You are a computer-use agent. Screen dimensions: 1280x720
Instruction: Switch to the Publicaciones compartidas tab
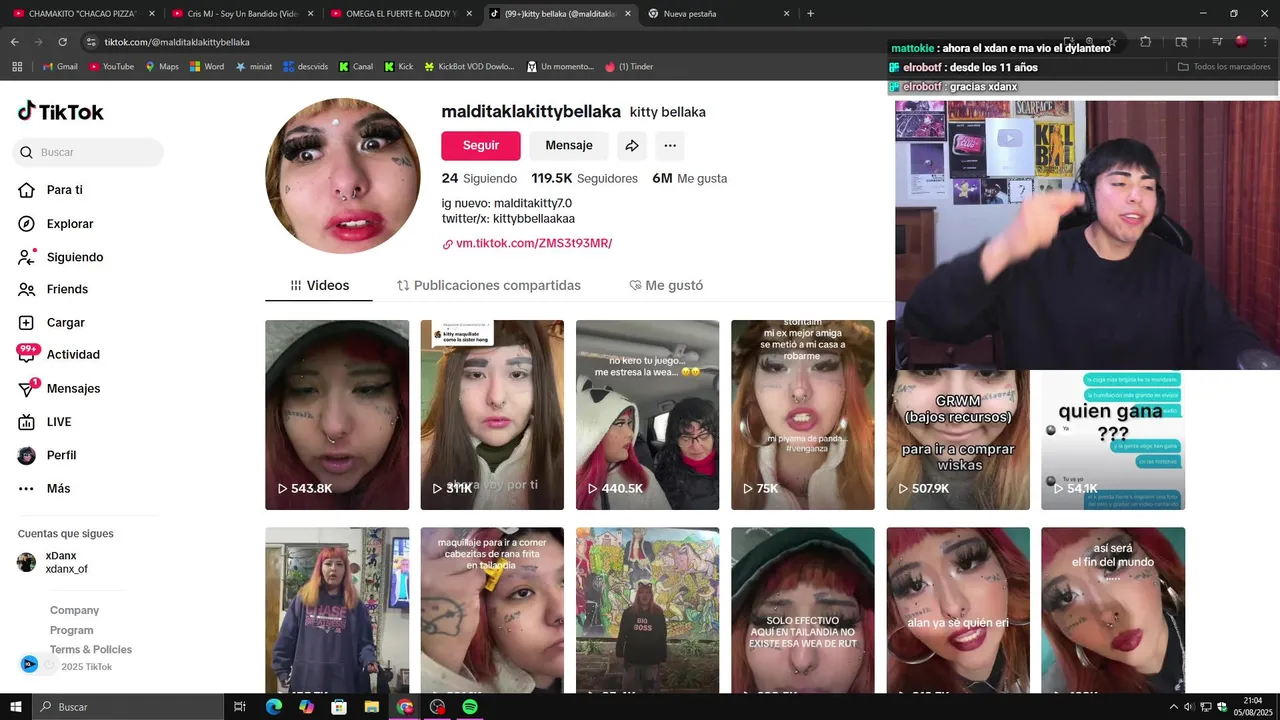tap(489, 285)
